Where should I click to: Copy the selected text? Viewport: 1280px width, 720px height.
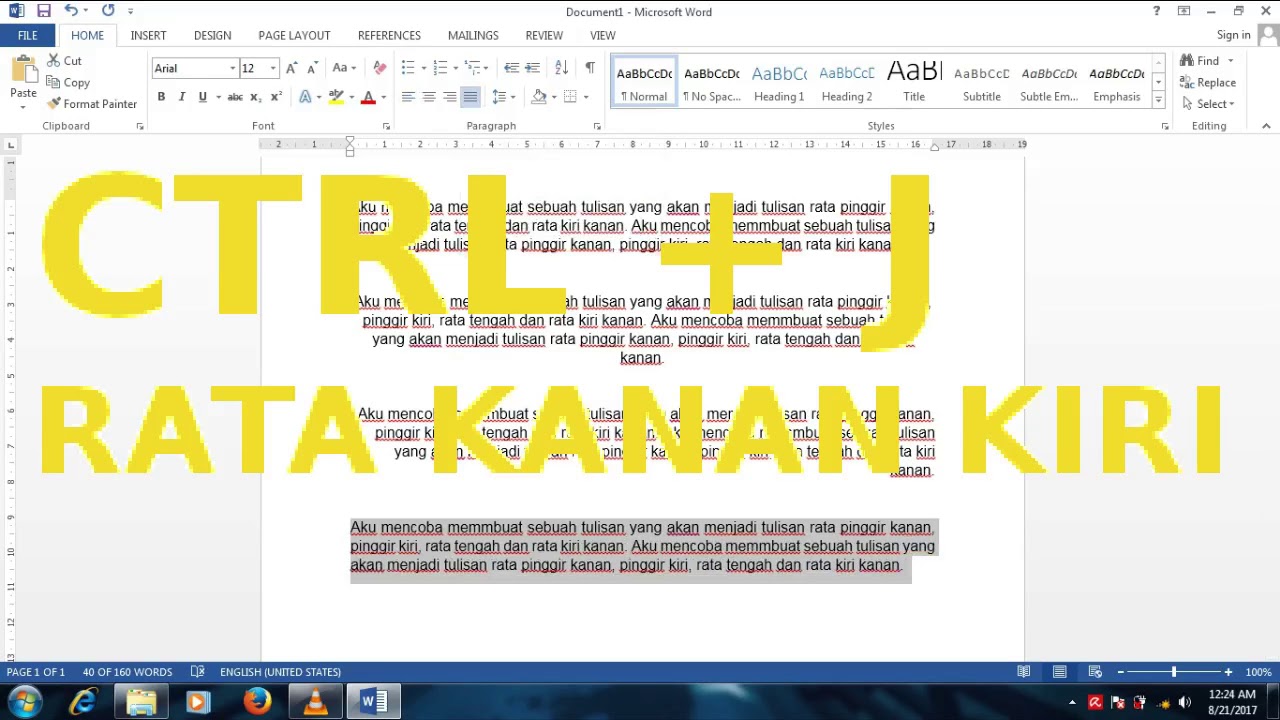[67, 83]
